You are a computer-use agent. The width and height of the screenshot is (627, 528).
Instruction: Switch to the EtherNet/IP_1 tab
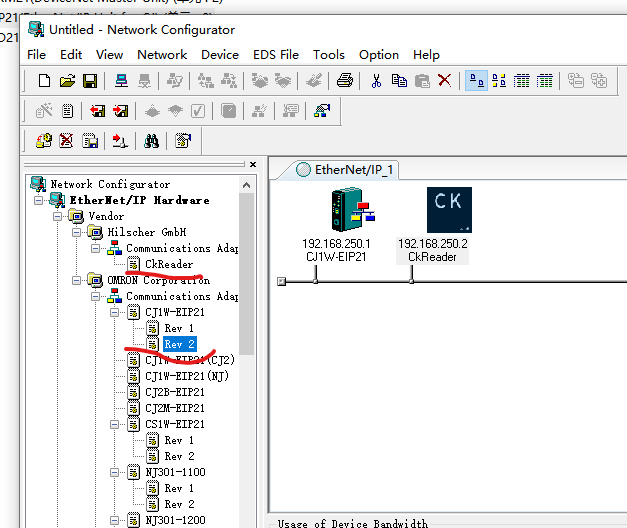coord(345,170)
